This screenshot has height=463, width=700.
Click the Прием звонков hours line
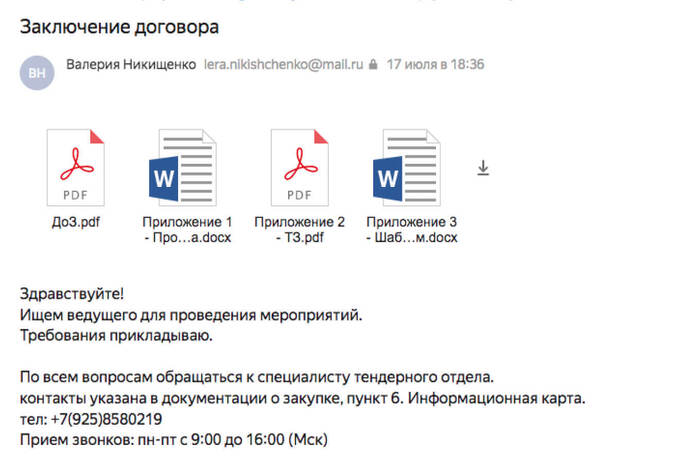pyautogui.click(x=174, y=439)
